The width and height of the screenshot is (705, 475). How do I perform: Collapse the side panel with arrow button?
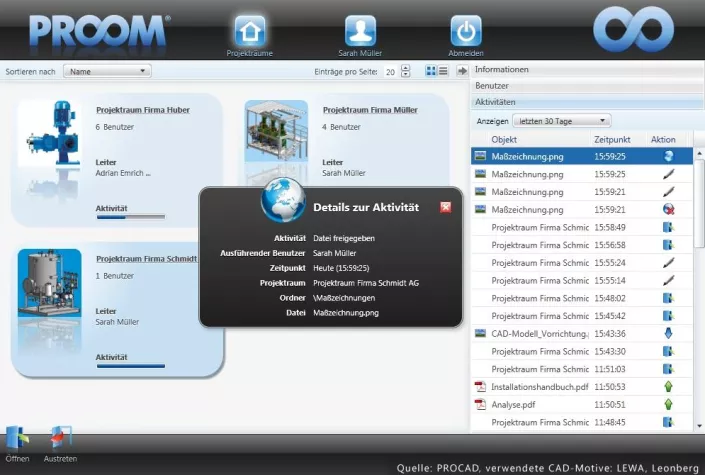pos(462,71)
